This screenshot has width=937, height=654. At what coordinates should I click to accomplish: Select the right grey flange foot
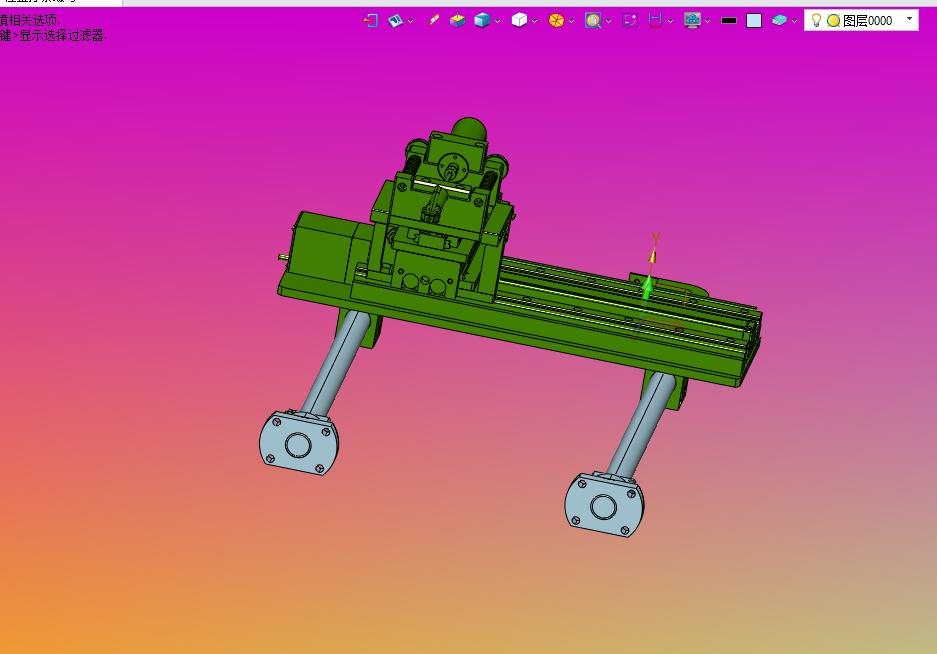click(x=604, y=505)
